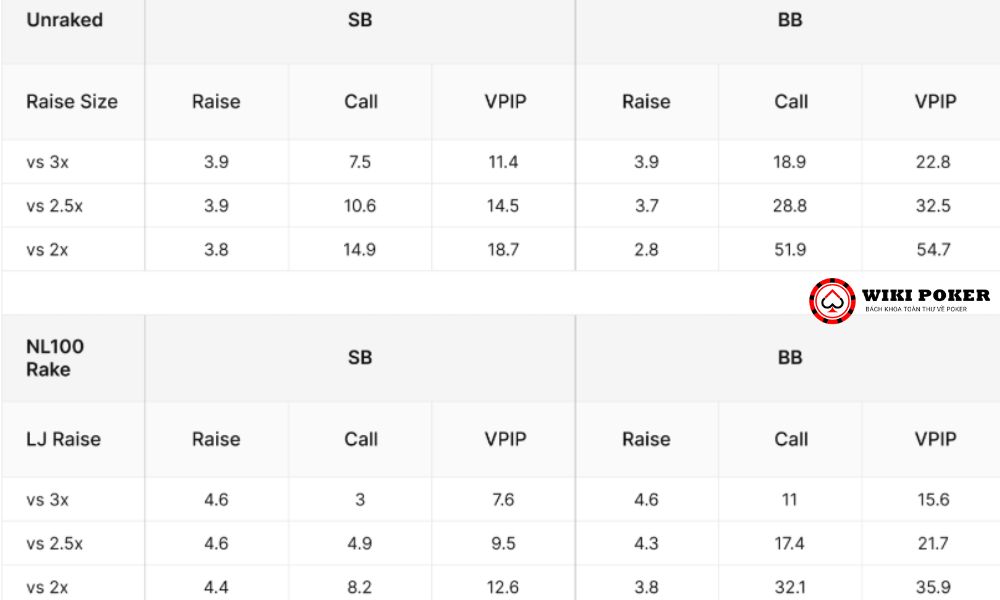Click the SB header in Unraked table

coord(360,20)
